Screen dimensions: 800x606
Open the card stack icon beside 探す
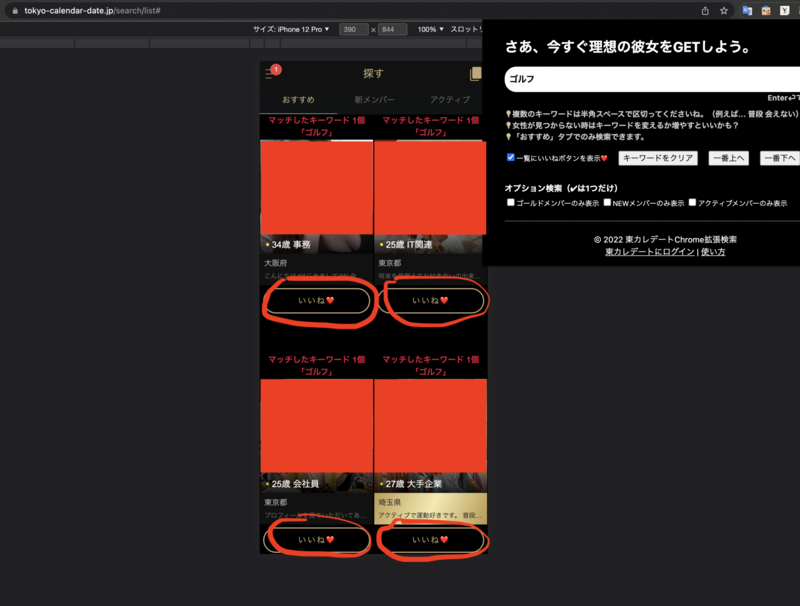click(x=475, y=74)
